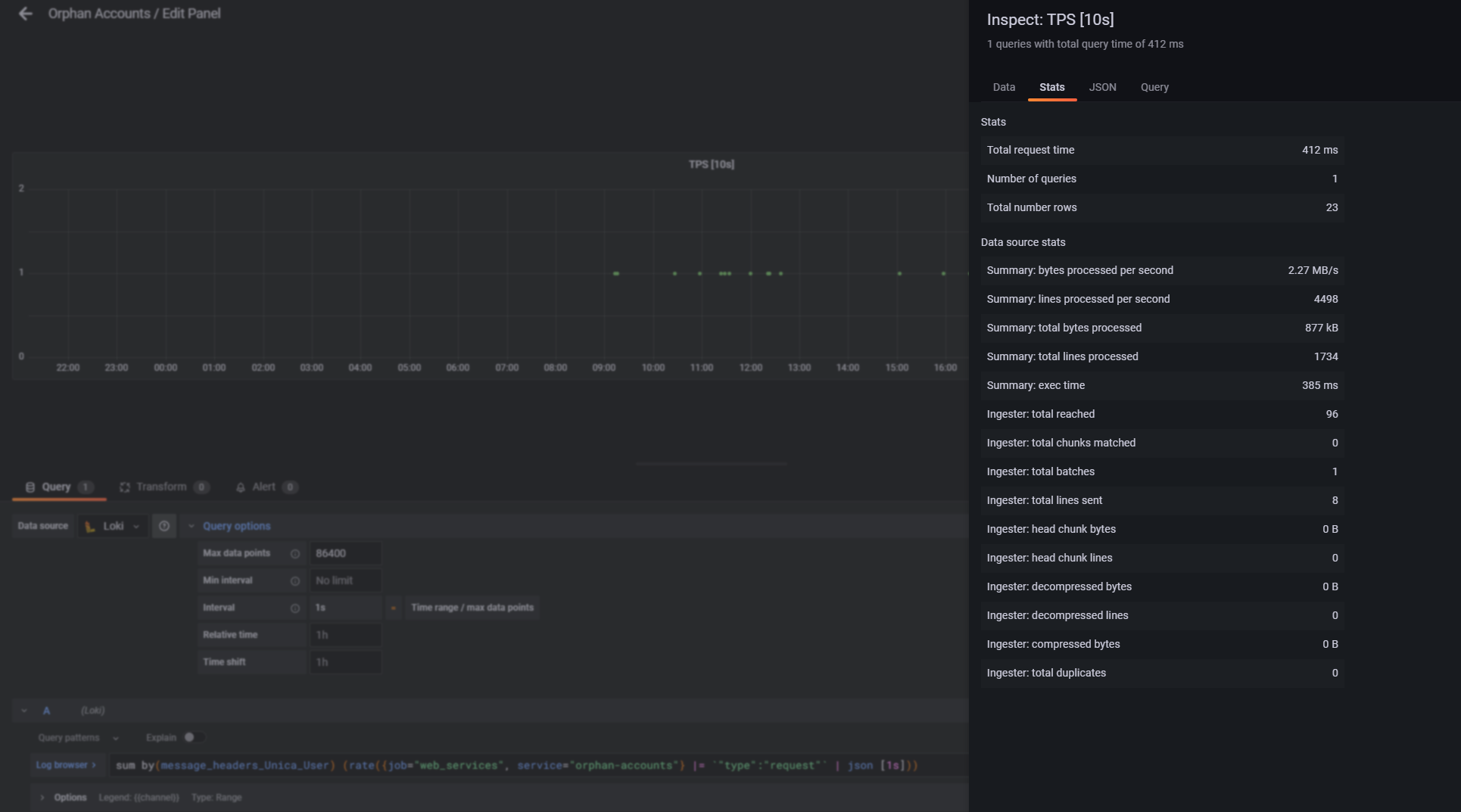Click the Interval value 1s
Screen dimensions: 1461x812
pos(345,608)
